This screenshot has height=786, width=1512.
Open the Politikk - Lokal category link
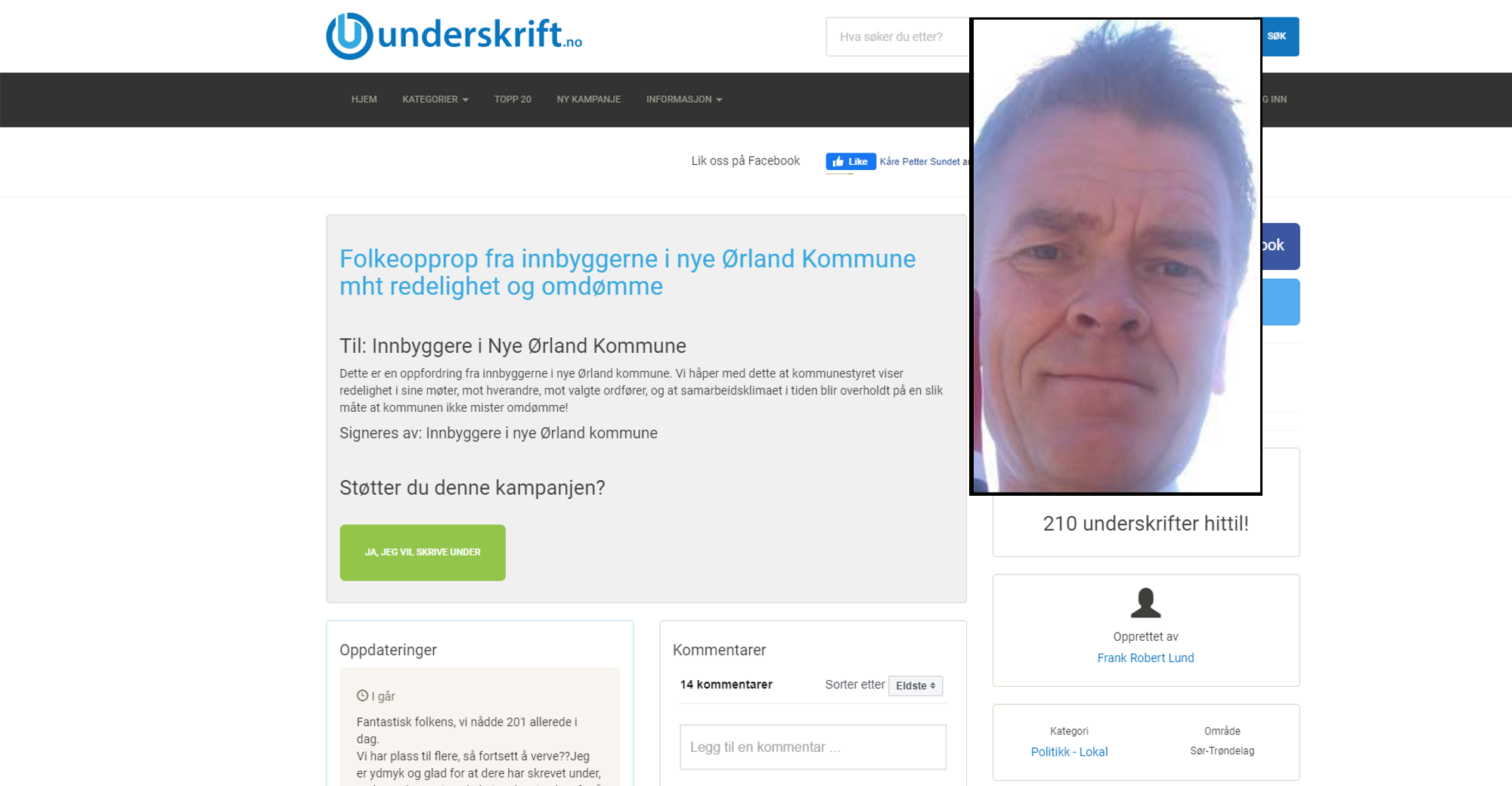point(1069,752)
